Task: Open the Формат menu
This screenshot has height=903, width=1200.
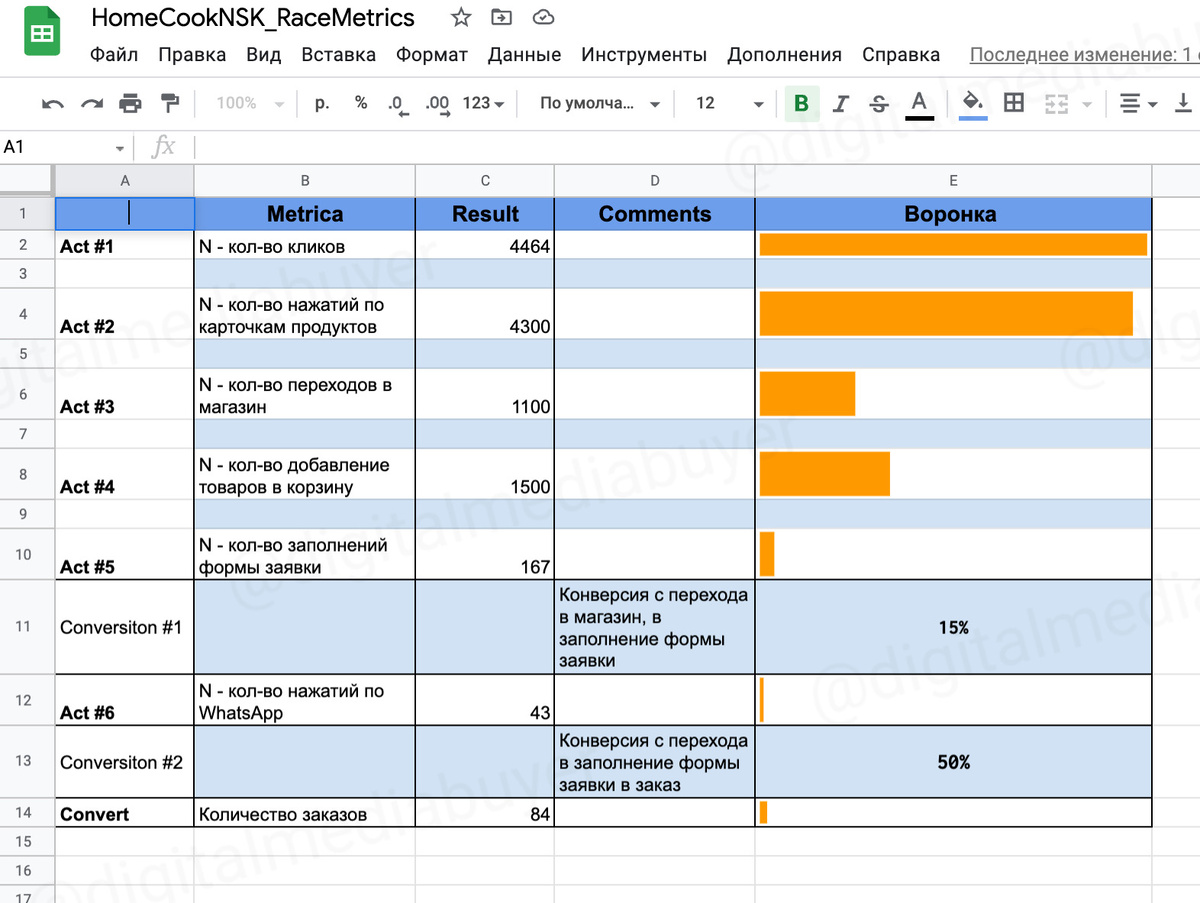Action: pyautogui.click(x=432, y=55)
